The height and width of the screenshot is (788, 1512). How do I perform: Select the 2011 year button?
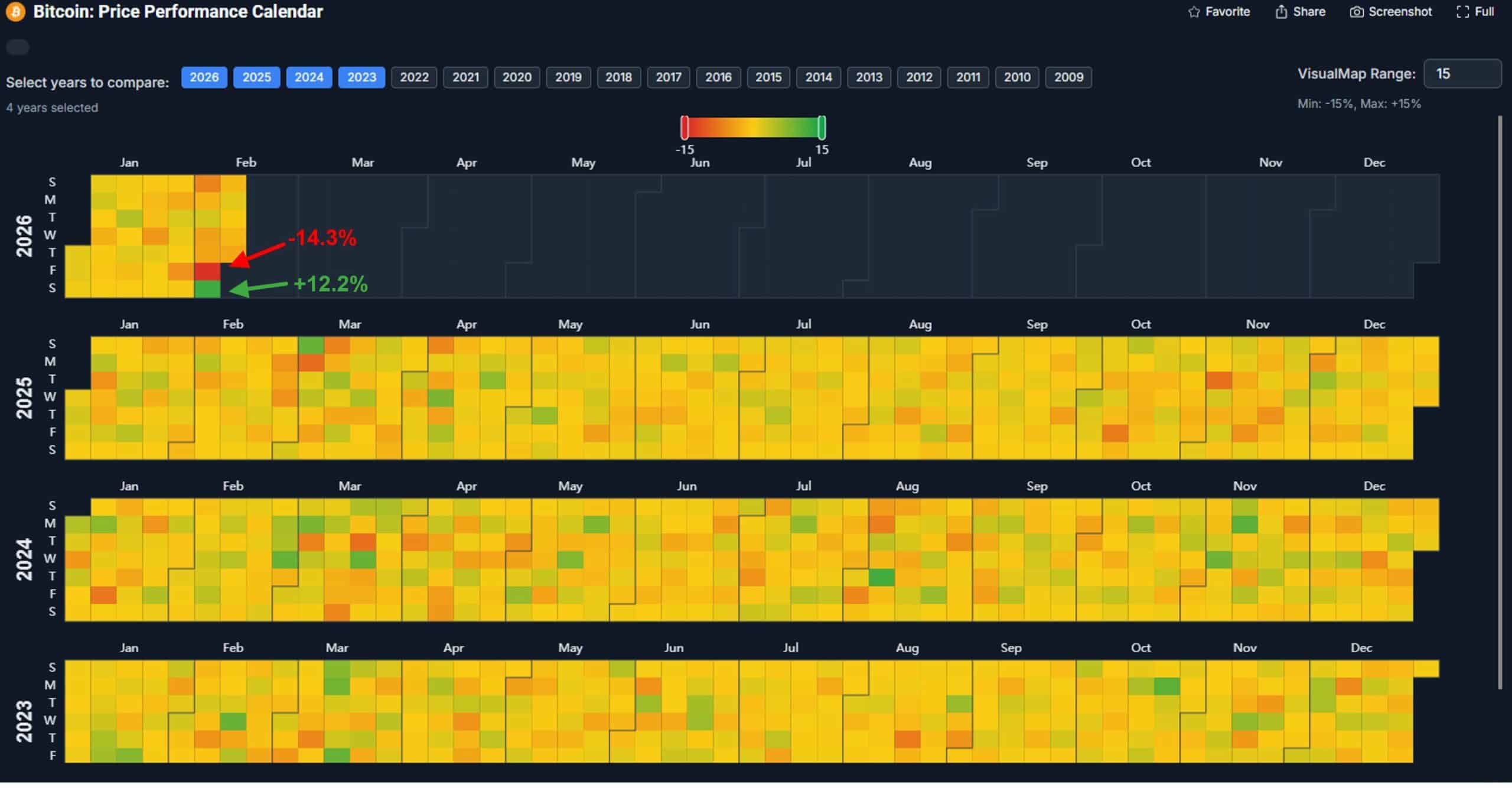(x=968, y=77)
